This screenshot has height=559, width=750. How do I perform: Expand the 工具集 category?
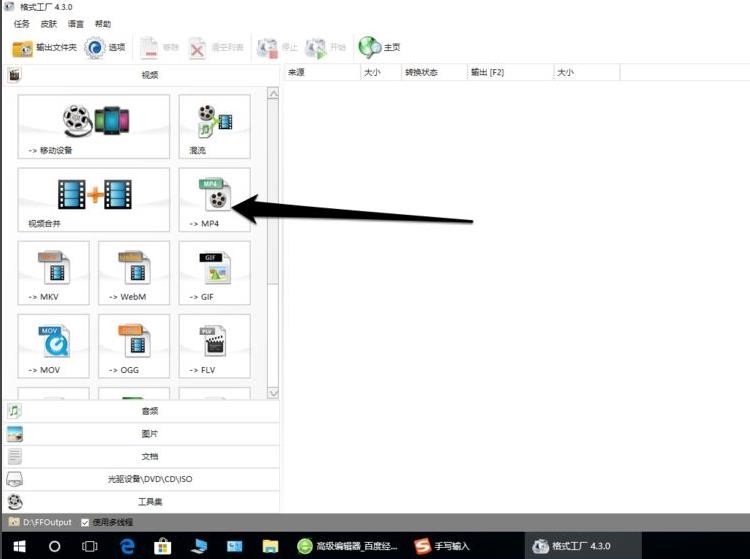pyautogui.click(x=142, y=502)
